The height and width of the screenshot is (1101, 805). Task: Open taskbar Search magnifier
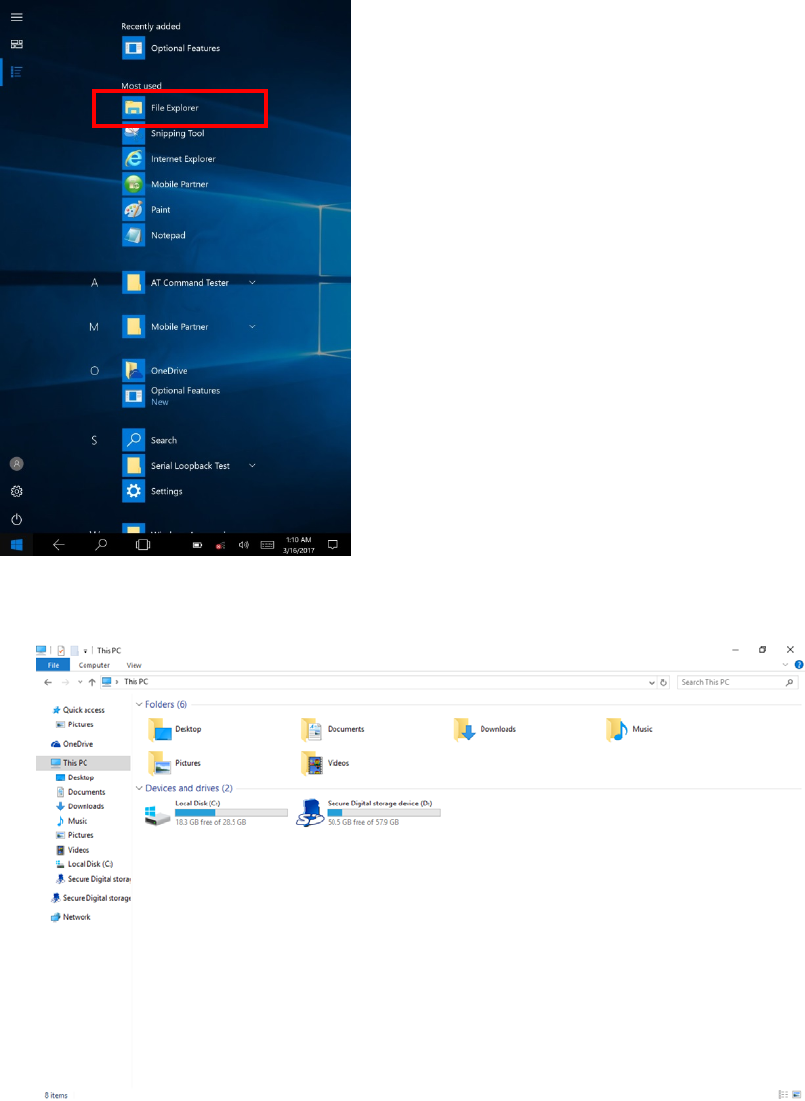[101, 544]
